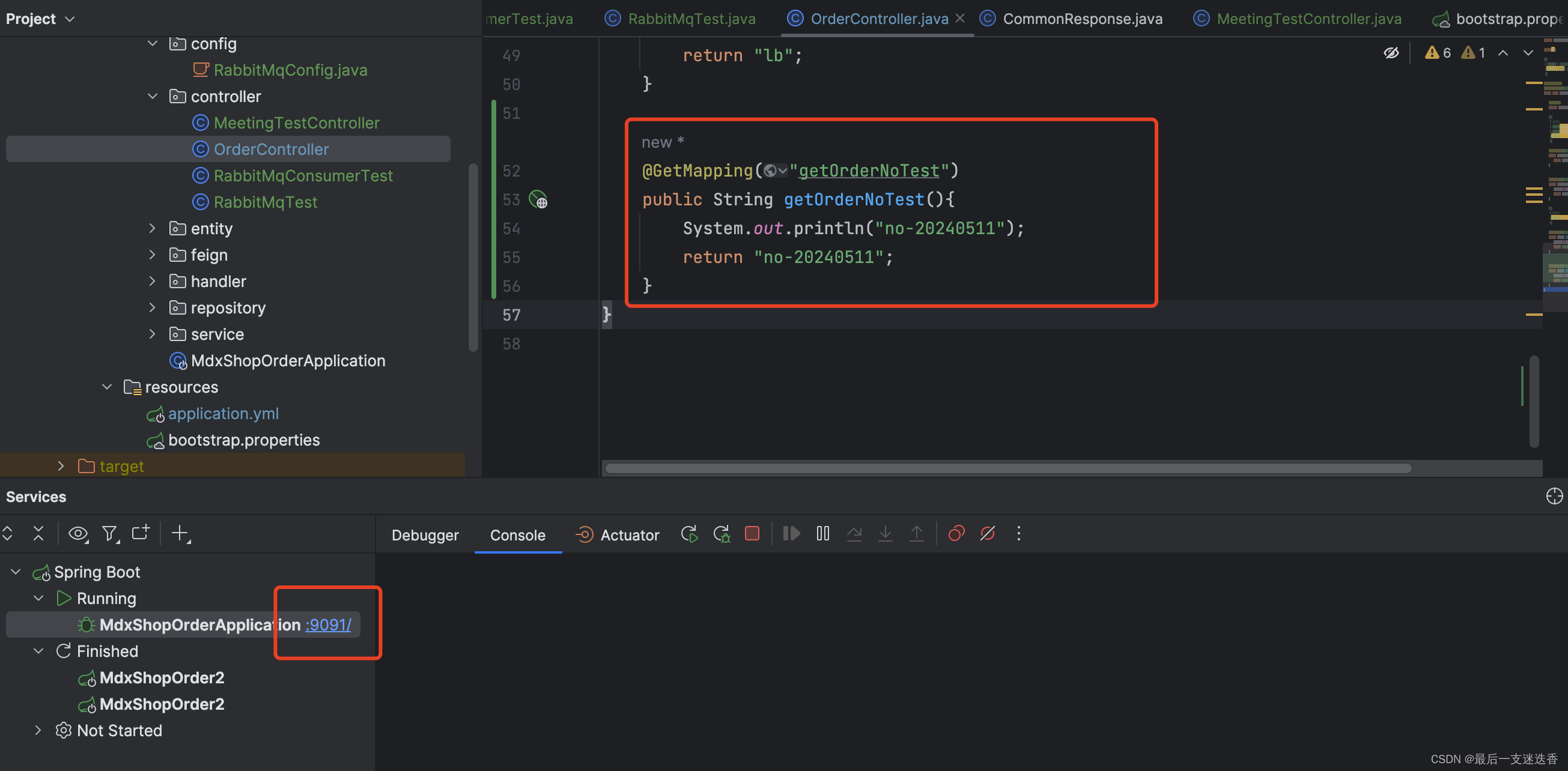Click Resume Program icon in debugger toolbar
The width and height of the screenshot is (1568, 771).
coord(791,534)
